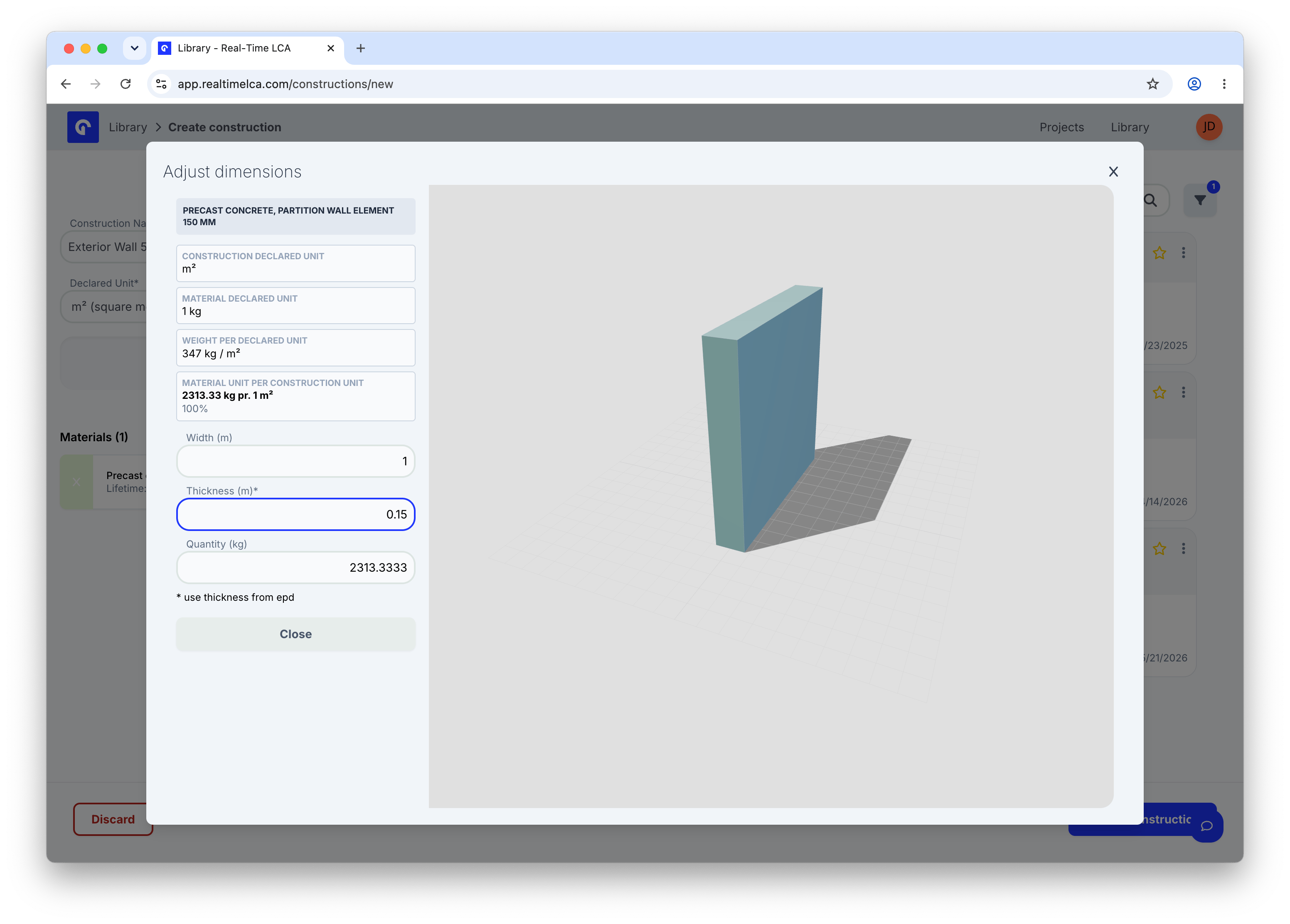Open options menu for /14/2026 card
The width and height of the screenshot is (1290, 924).
(1184, 392)
